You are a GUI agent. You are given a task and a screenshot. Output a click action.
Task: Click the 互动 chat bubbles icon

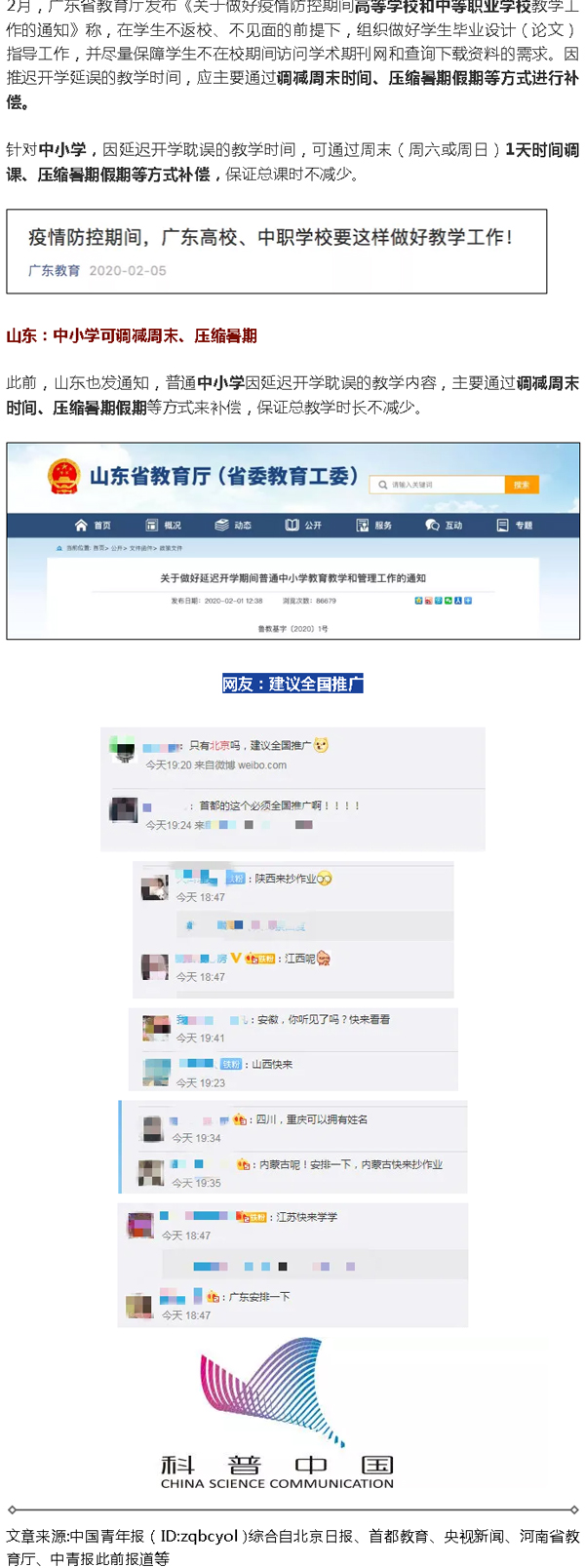(432, 525)
